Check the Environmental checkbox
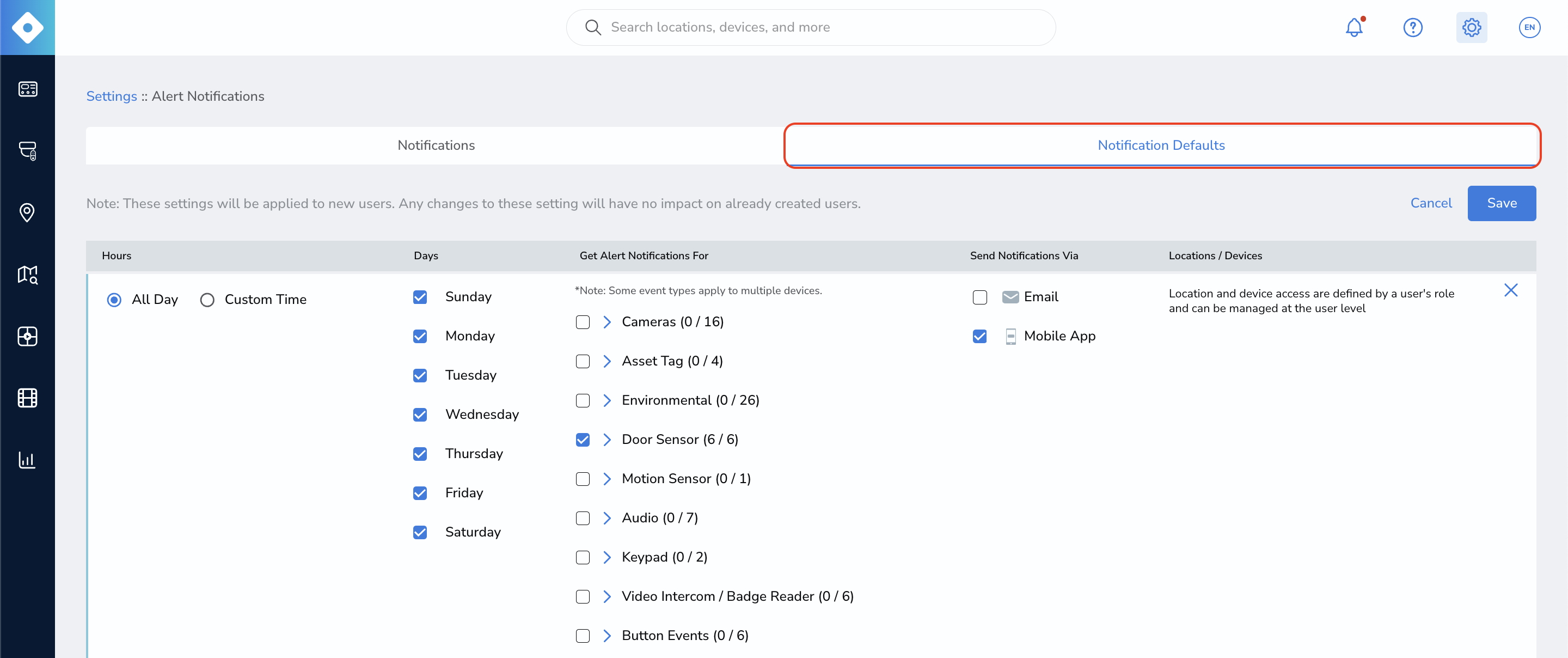 [583, 400]
